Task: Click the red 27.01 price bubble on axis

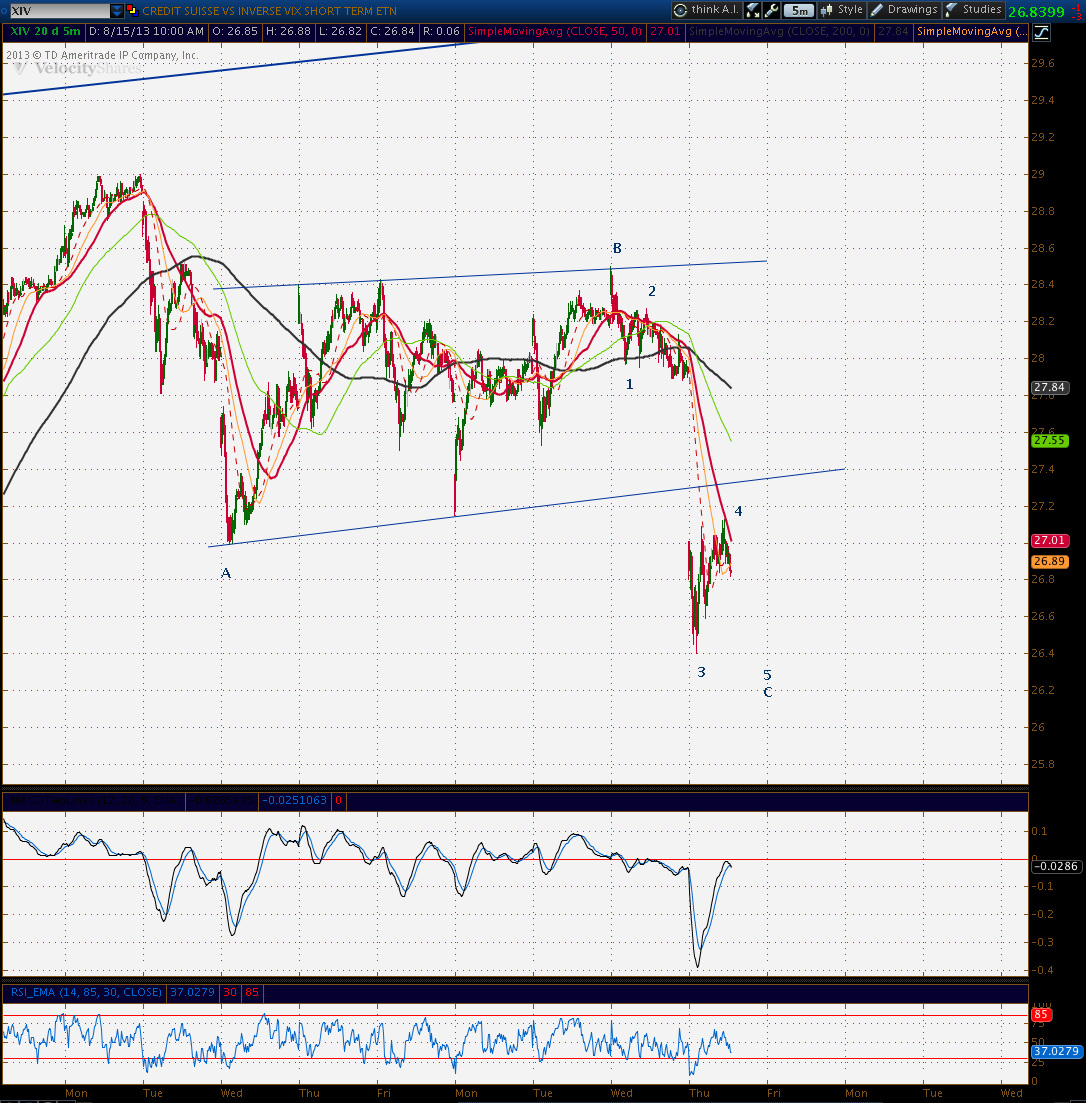Action: tap(1049, 540)
